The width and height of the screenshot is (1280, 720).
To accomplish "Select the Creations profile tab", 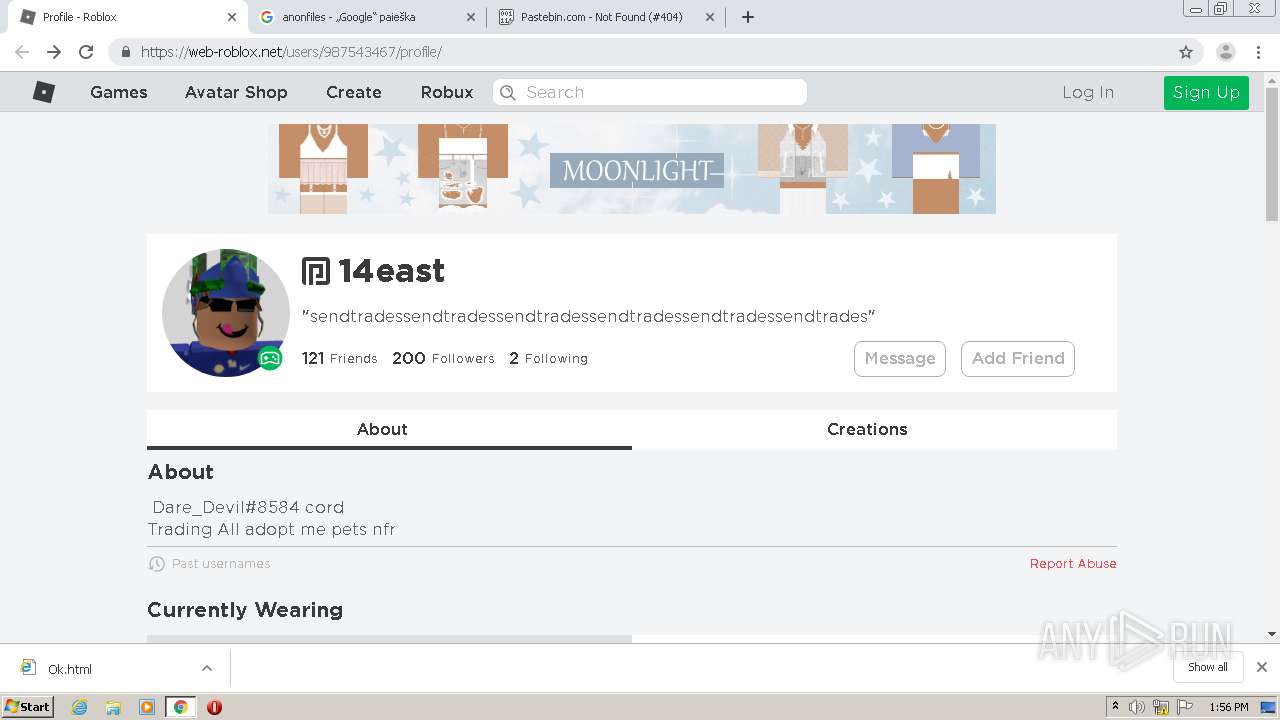I will click(874, 429).
